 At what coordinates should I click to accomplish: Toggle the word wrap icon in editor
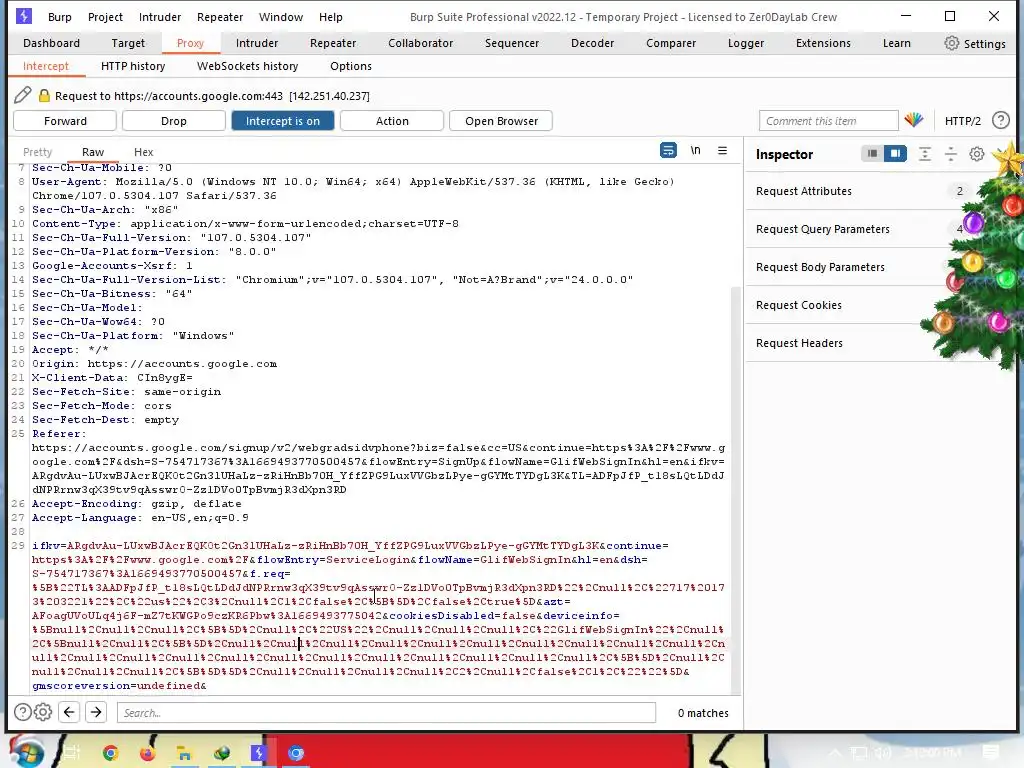(668, 150)
